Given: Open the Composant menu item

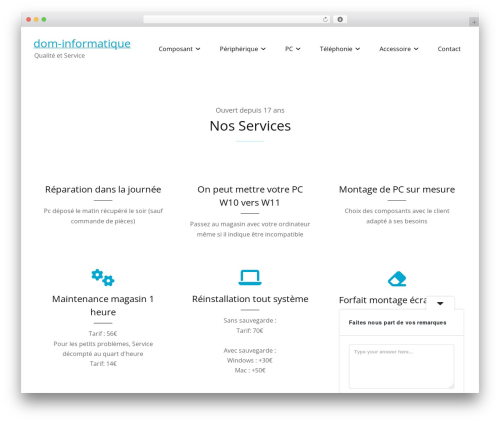Looking at the screenshot, I should [x=176, y=49].
